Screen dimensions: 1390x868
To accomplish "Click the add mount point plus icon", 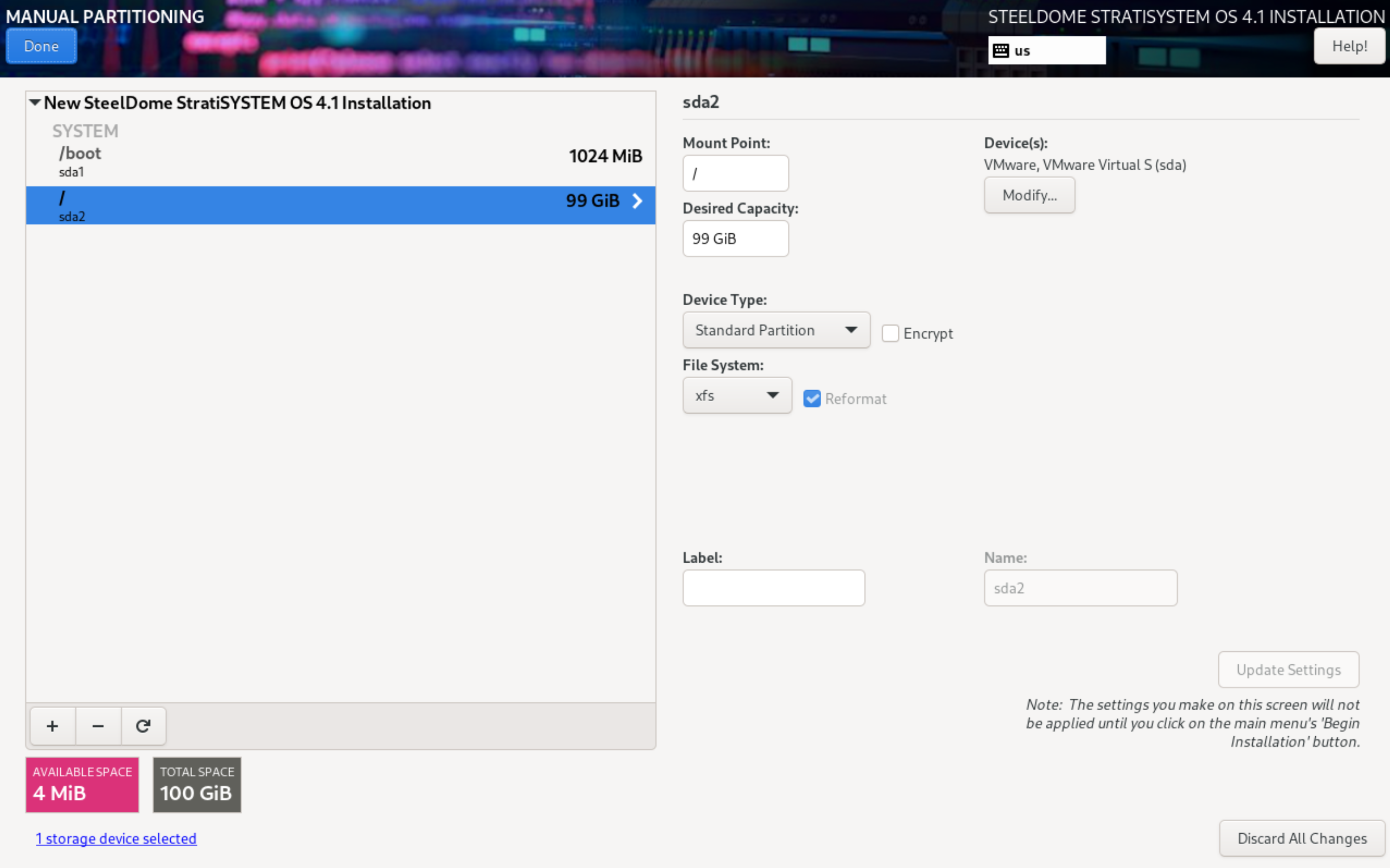I will (52, 726).
